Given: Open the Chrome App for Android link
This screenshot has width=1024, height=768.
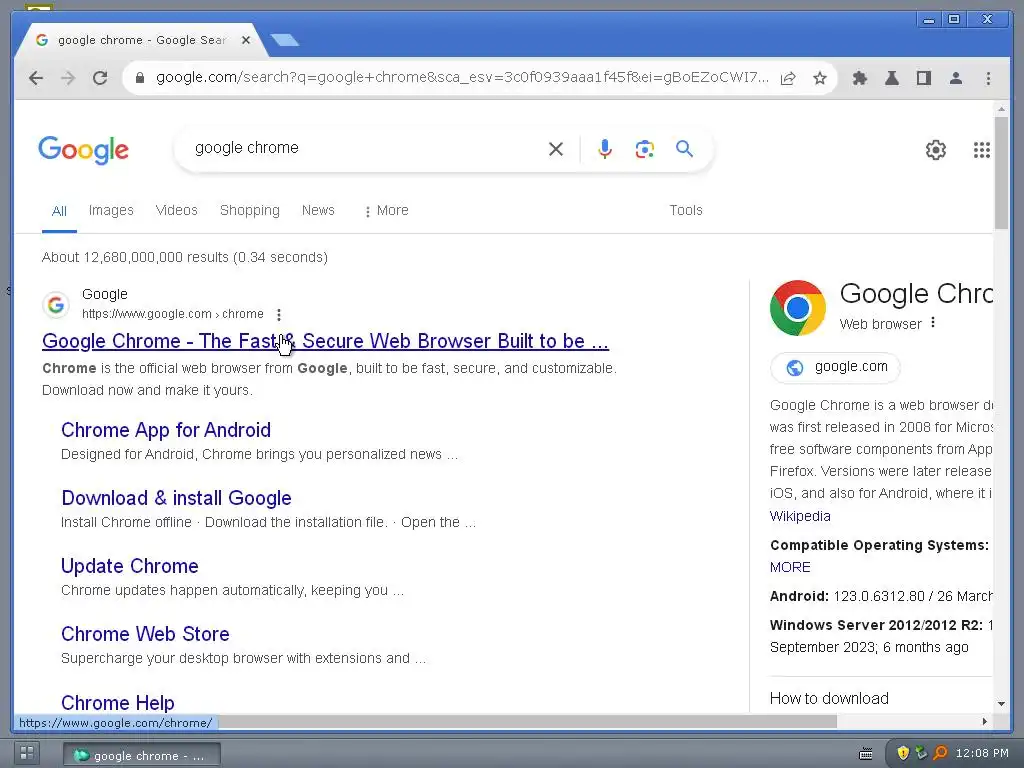Looking at the screenshot, I should click(x=166, y=430).
